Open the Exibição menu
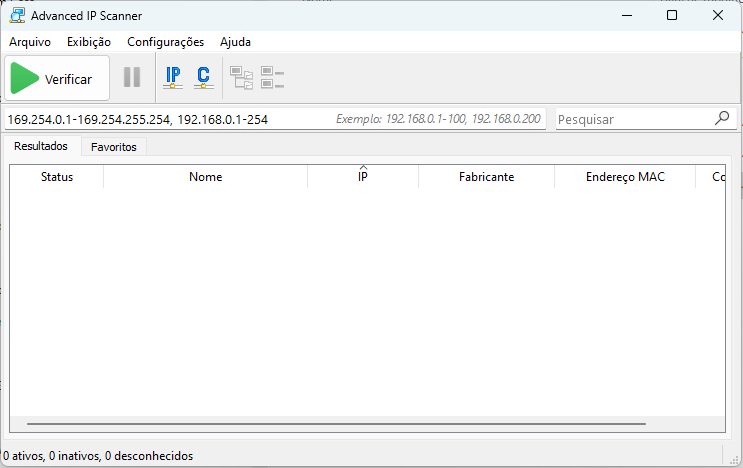 [89, 42]
